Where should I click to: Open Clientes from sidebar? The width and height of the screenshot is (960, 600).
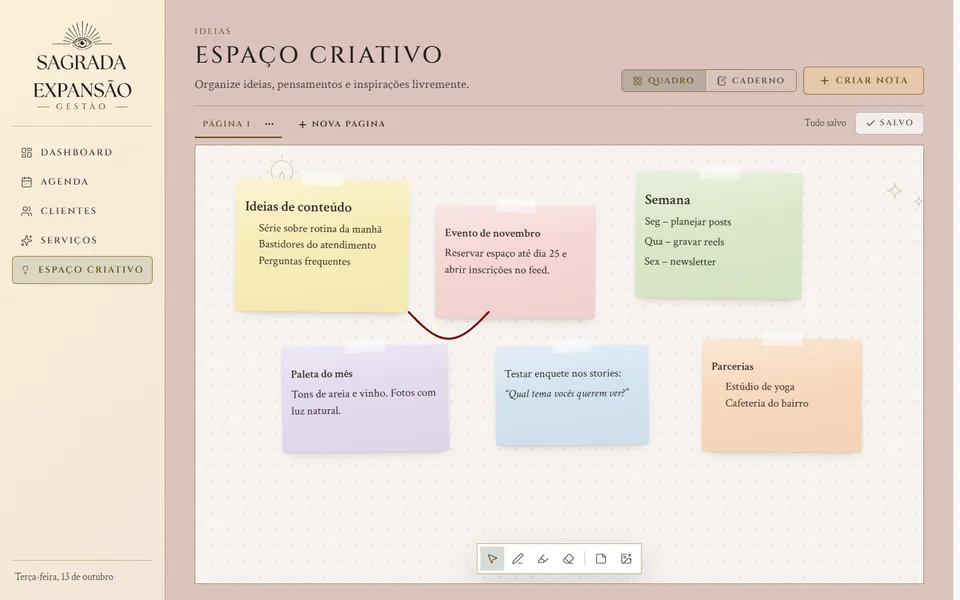(82, 211)
